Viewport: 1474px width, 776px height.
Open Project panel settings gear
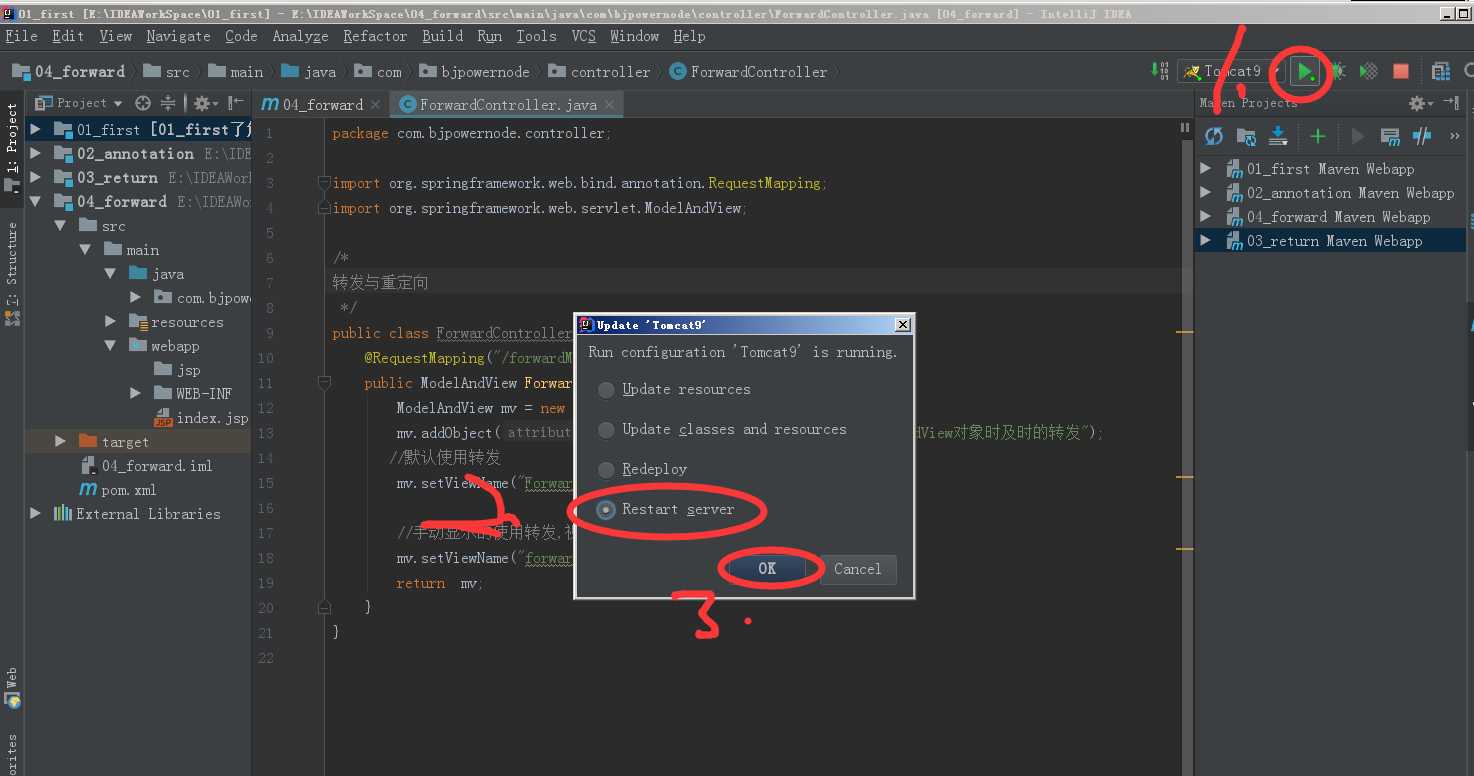204,103
